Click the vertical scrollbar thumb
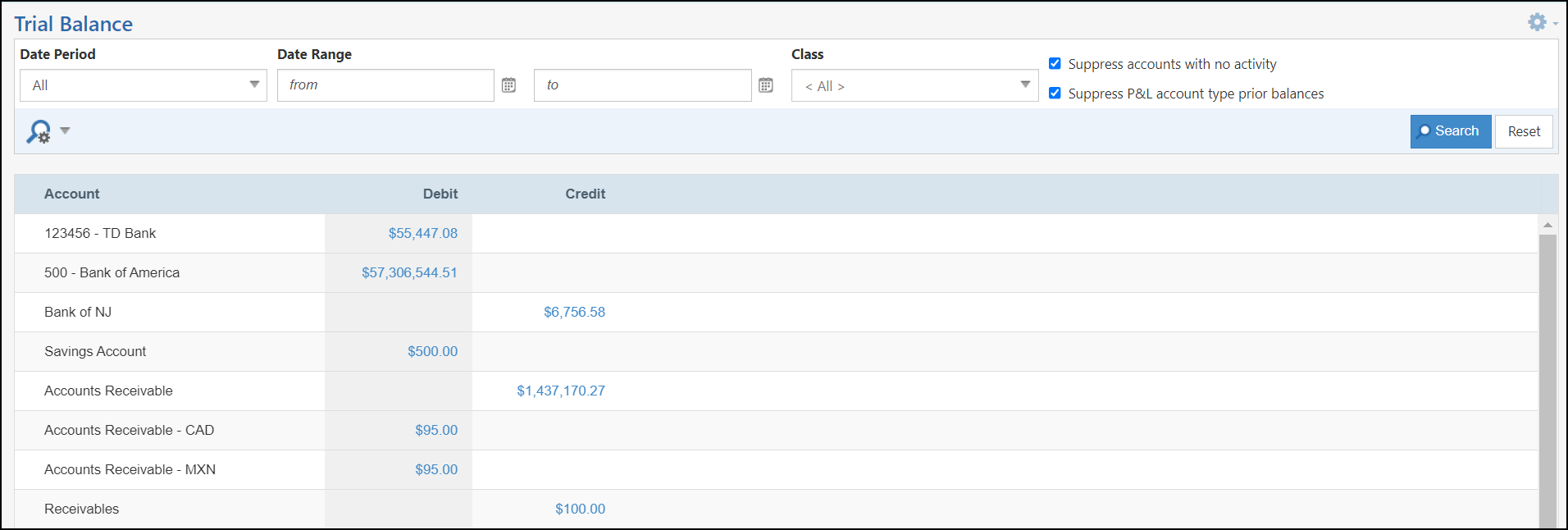Viewport: 1568px width, 530px height. coord(1547,382)
